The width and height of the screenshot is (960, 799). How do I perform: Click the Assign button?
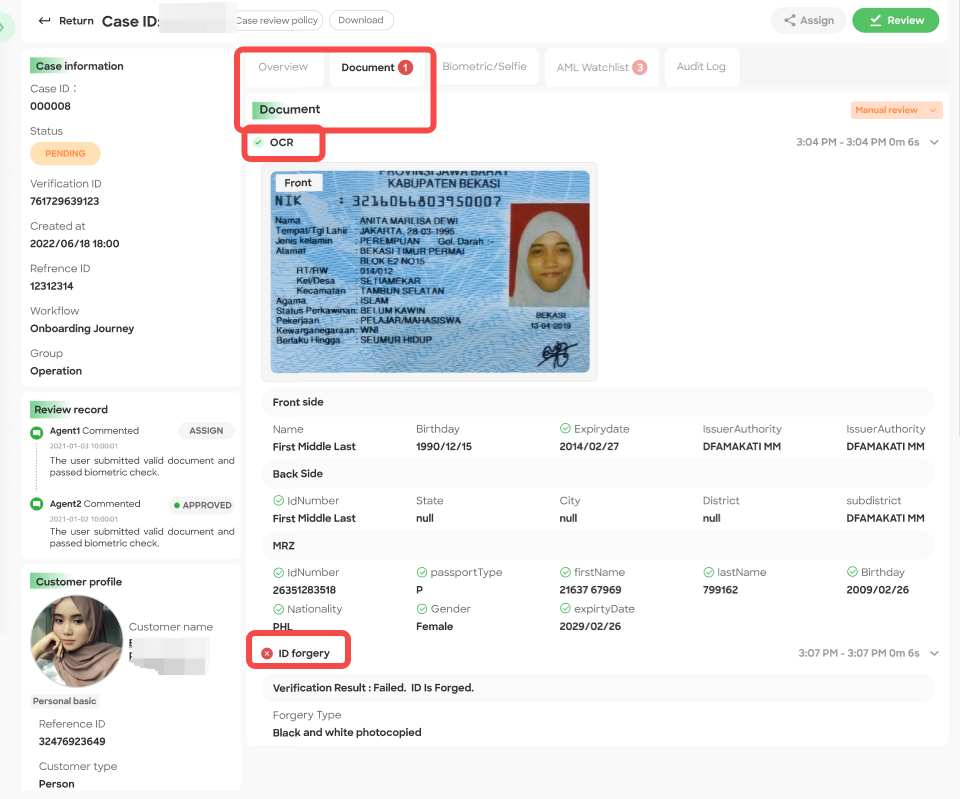tap(808, 20)
